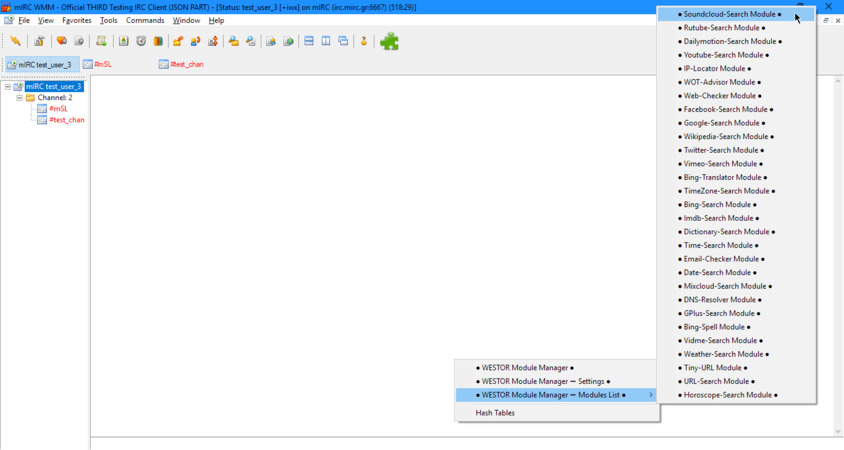844x450 pixels.
Task: Select Wikipedia-Search Module entry
Action: click(736, 137)
